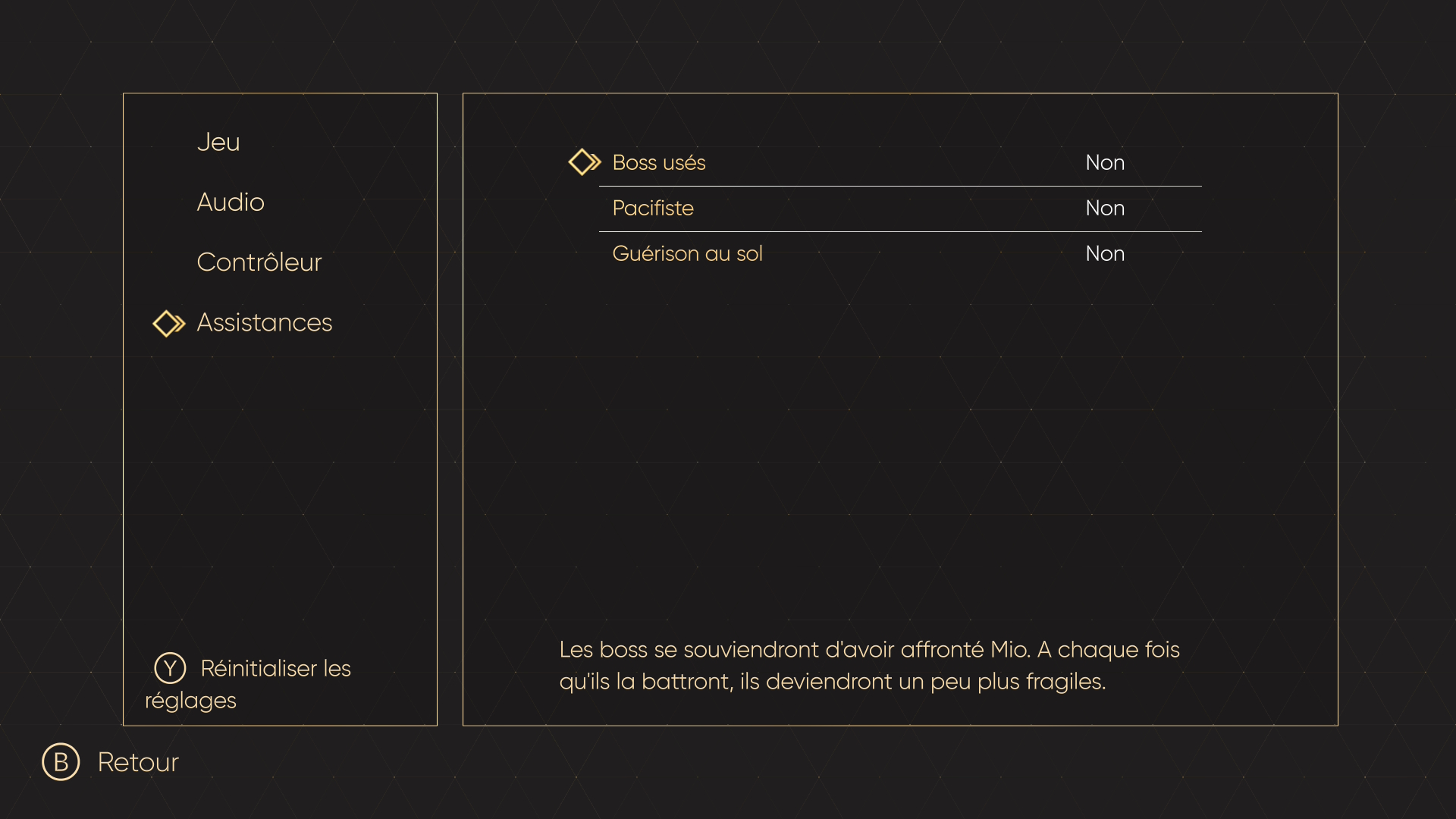Select the Pacifiste option label
Viewport: 1456px width, 819px height.
coord(653,209)
